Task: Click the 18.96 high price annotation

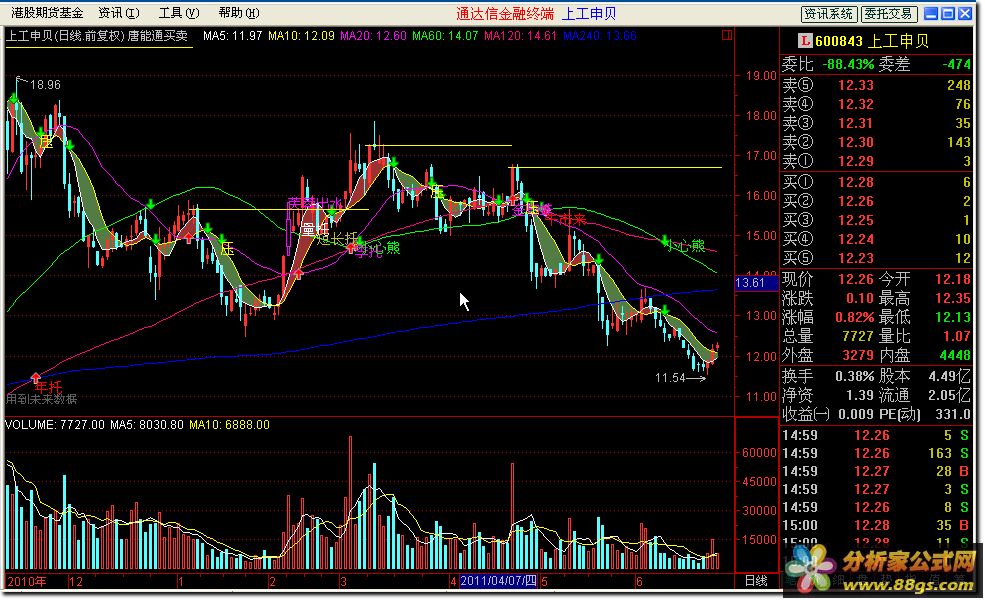Action: 45,85
